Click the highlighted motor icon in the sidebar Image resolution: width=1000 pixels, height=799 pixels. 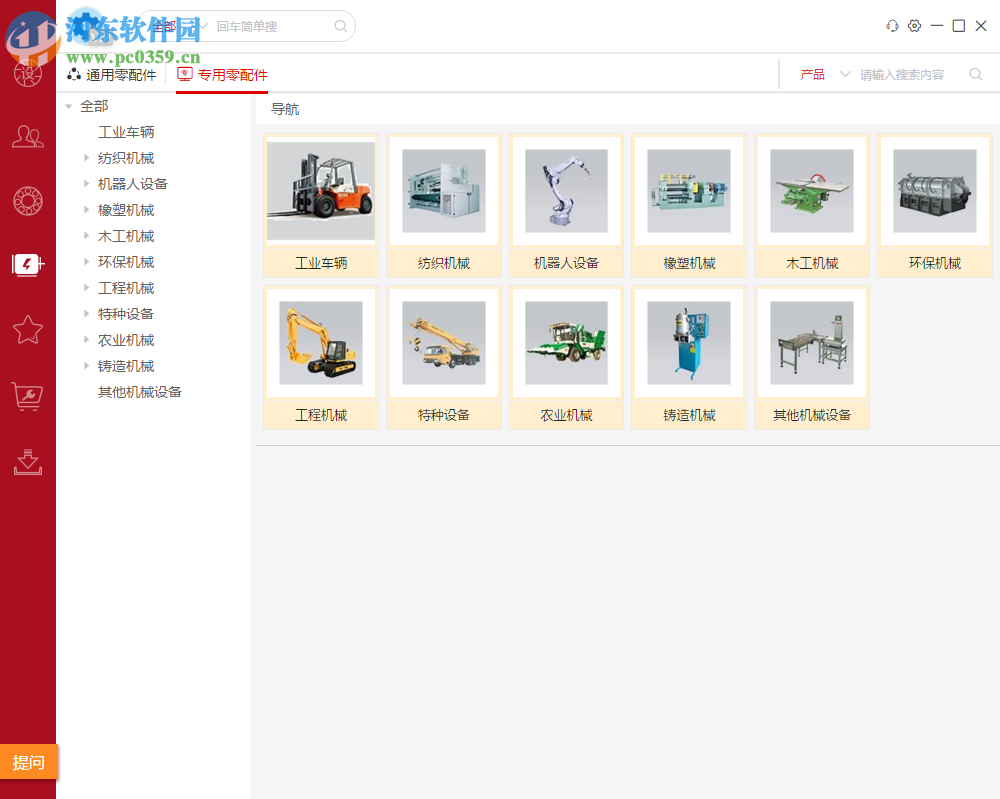[x=28, y=265]
